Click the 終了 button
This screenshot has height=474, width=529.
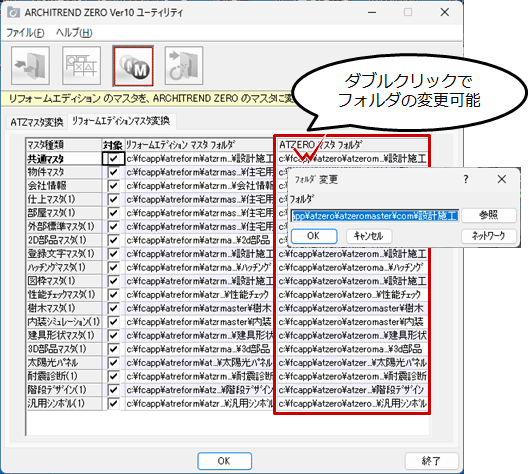click(431, 461)
